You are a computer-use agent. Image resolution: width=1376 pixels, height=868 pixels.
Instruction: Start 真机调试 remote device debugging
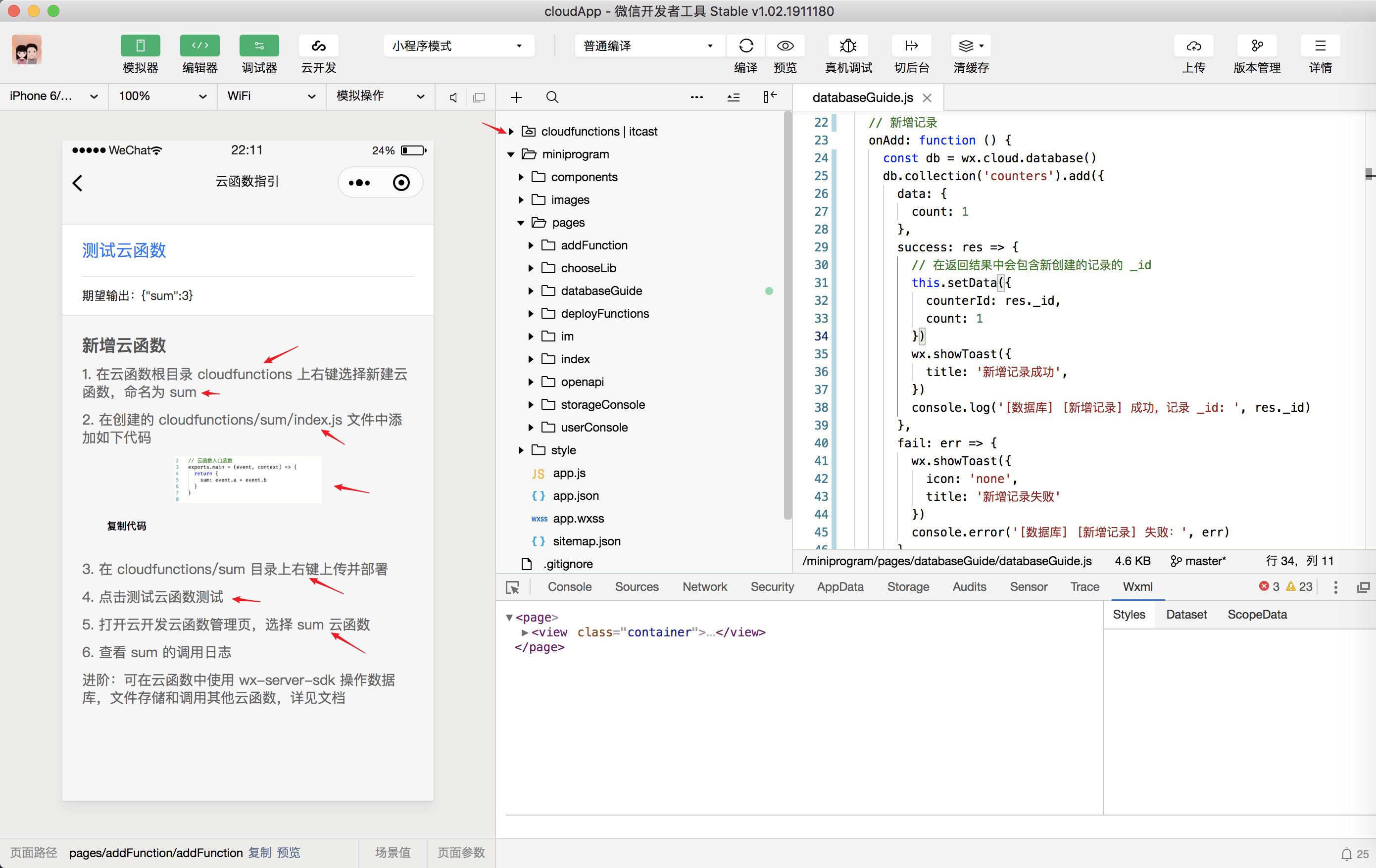coord(848,46)
